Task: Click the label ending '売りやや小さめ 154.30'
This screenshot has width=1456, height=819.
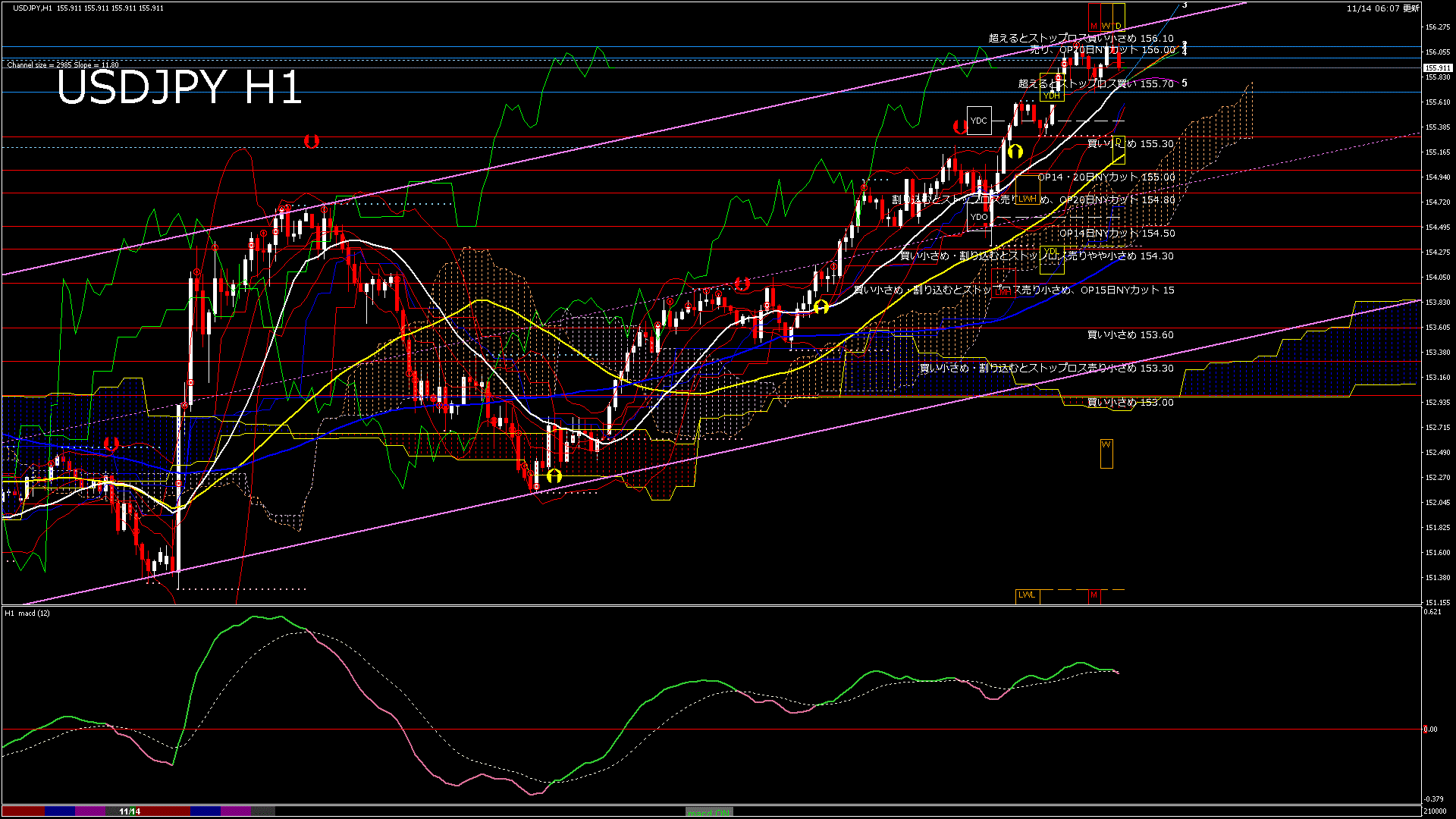Action: [x=1037, y=256]
